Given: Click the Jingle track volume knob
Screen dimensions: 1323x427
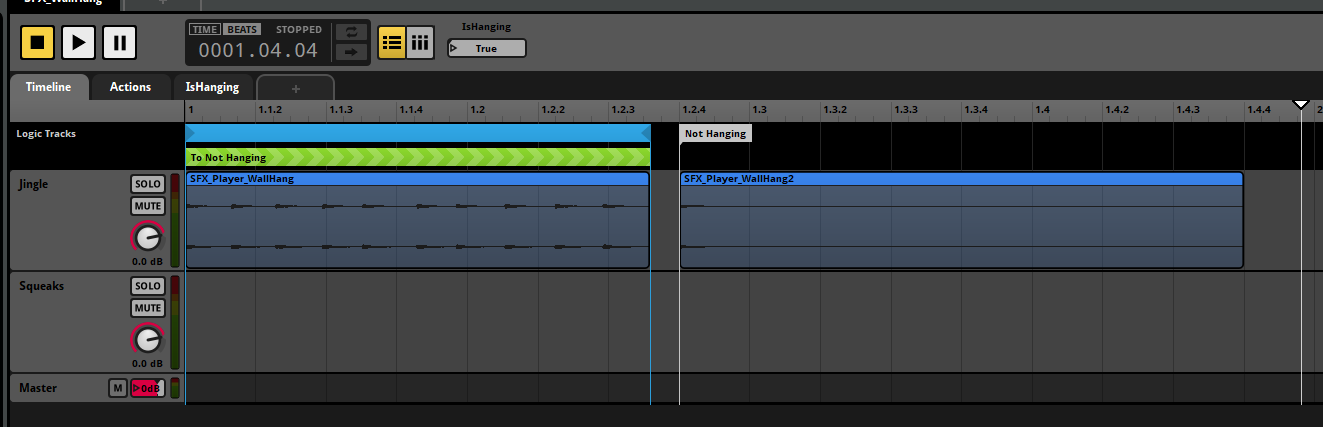Looking at the screenshot, I should [147, 237].
